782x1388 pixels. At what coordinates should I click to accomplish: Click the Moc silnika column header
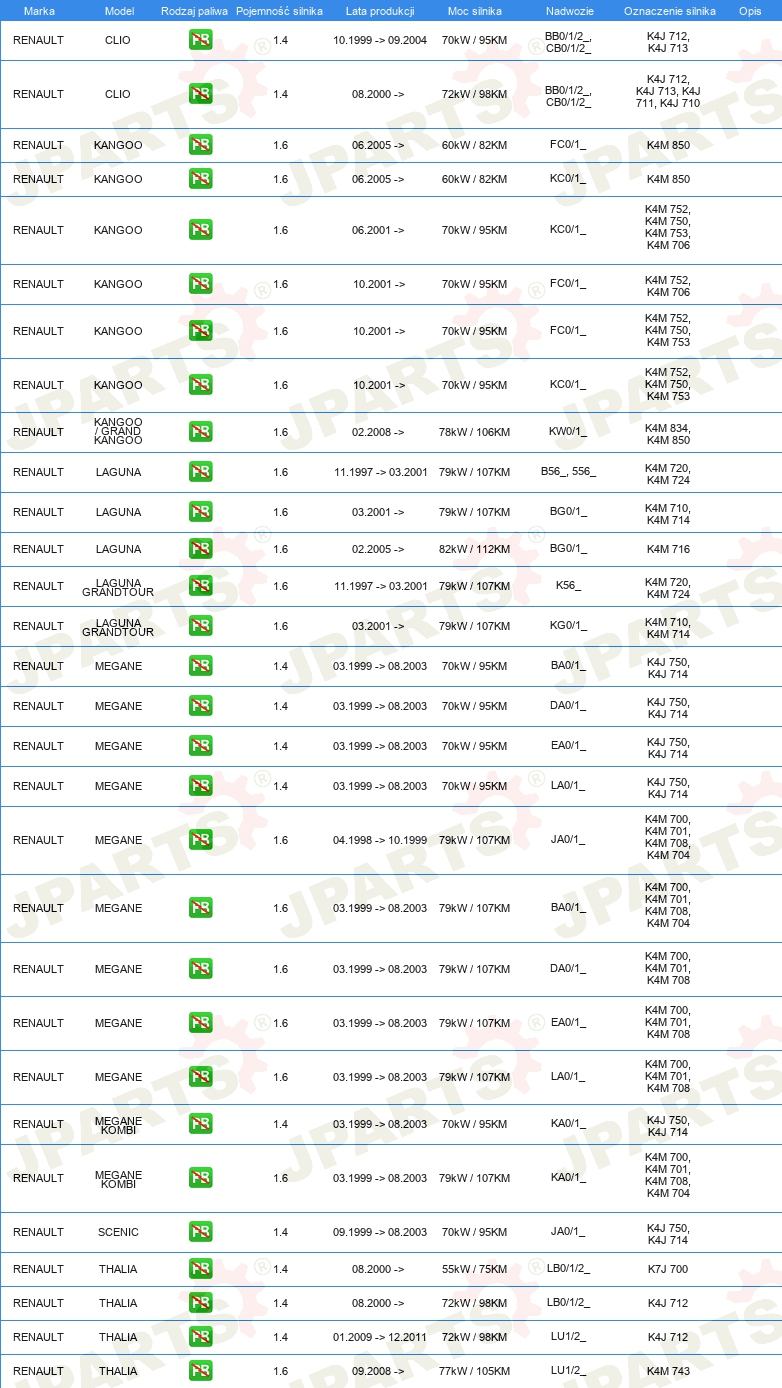[x=475, y=11]
